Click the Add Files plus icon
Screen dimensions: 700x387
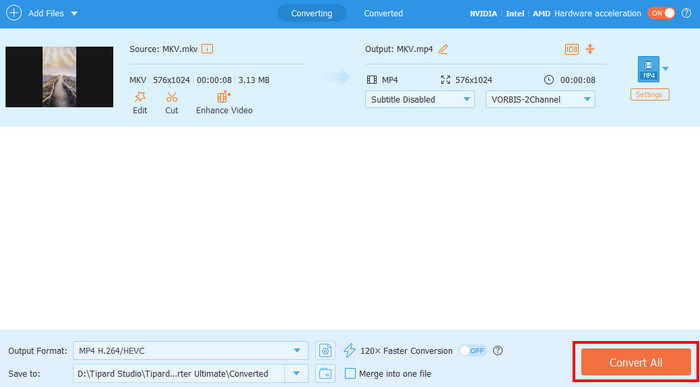14,13
